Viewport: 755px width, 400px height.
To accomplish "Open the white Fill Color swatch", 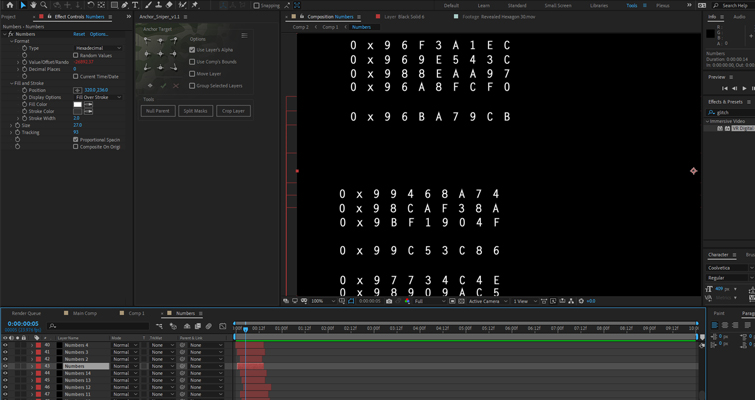I will (x=78, y=104).
